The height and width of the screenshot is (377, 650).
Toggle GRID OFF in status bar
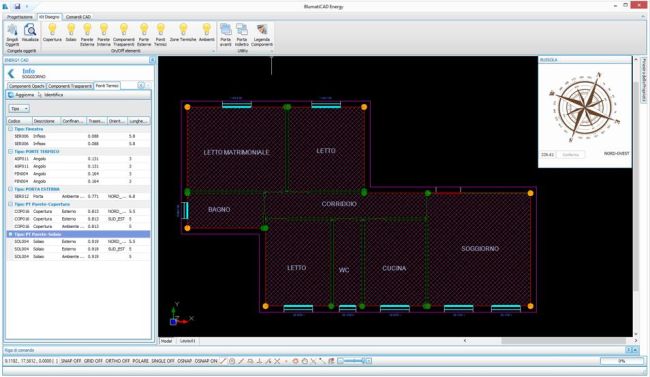[93, 361]
